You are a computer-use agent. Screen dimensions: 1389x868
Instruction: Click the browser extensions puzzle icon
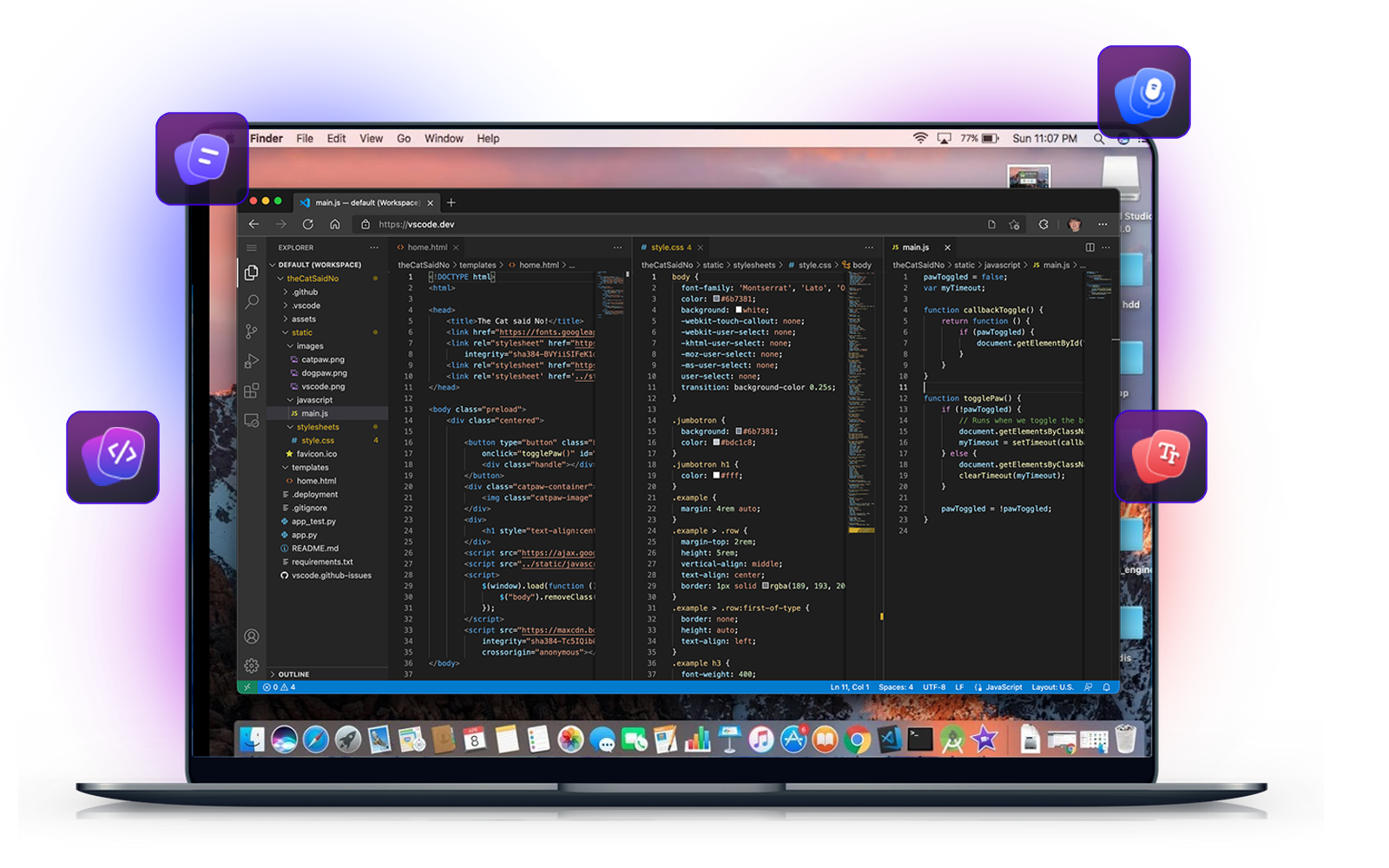tap(1043, 224)
